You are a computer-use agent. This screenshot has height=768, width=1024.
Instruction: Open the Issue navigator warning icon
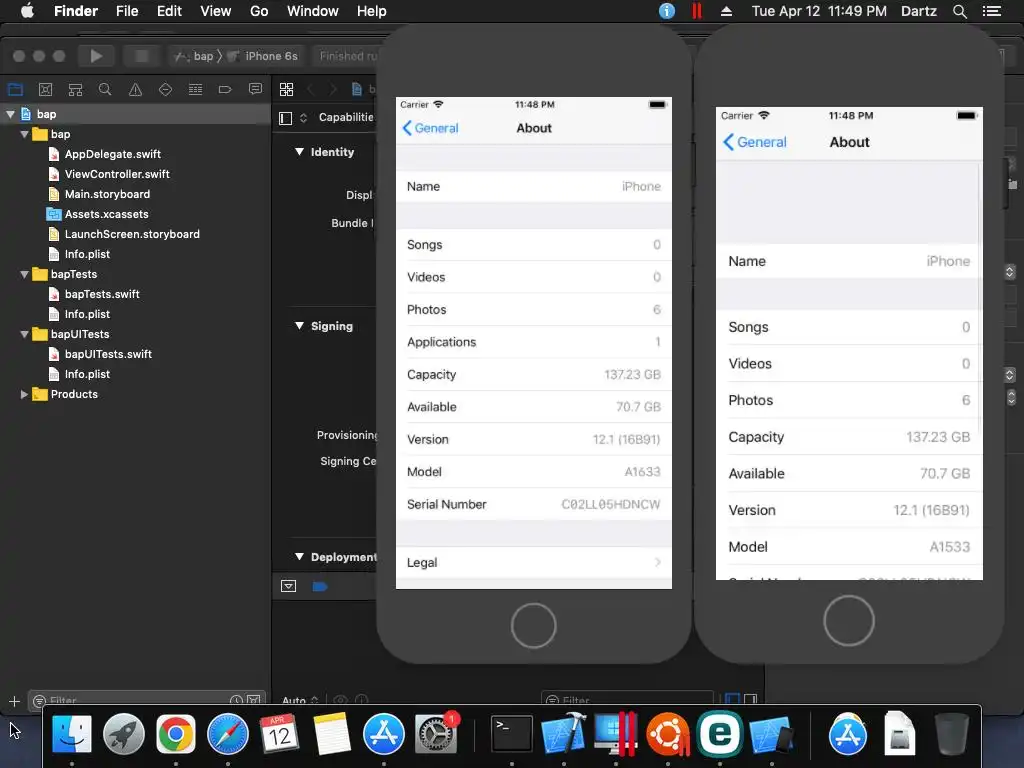[135, 89]
